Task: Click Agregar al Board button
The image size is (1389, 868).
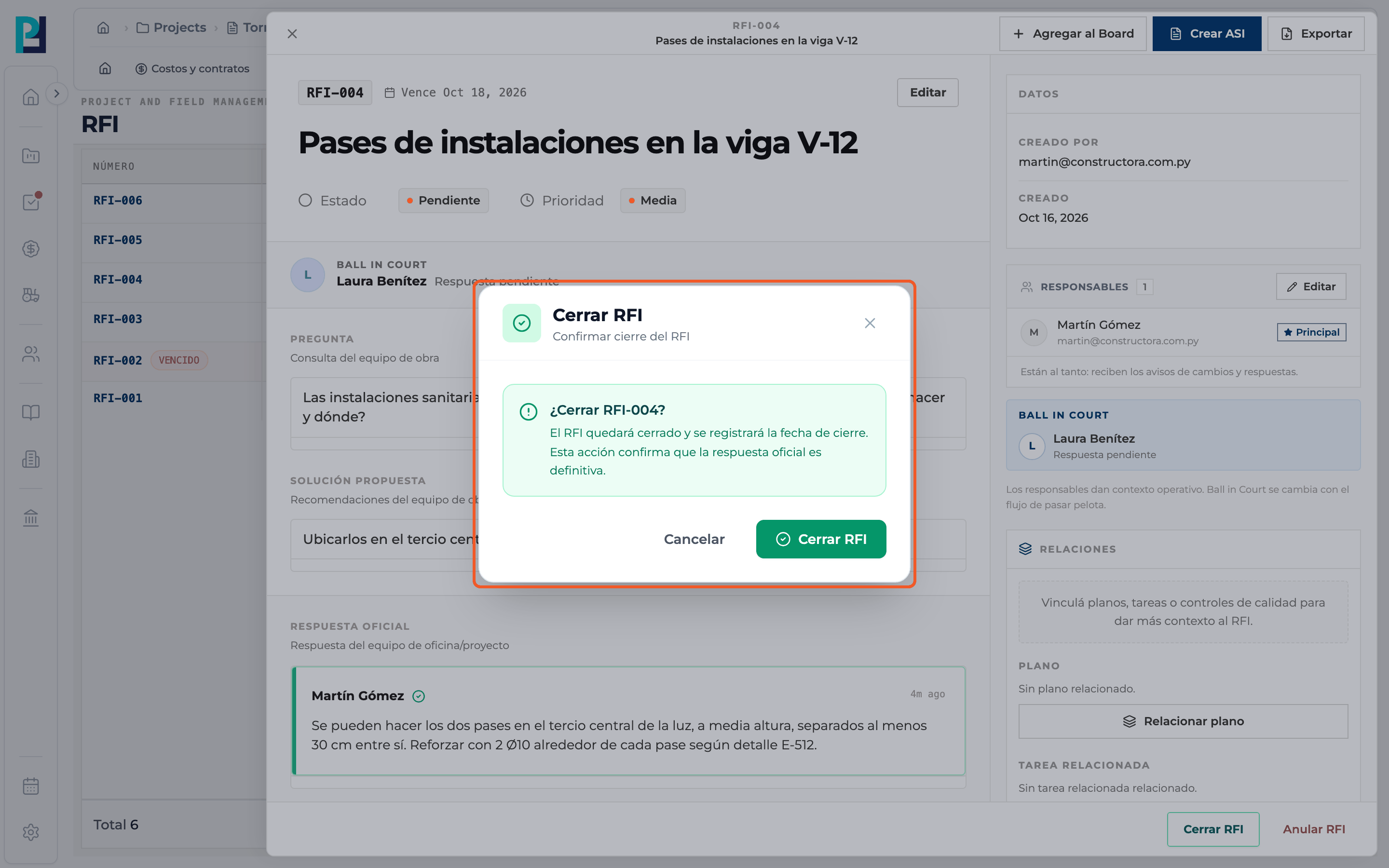Action: [1073, 34]
